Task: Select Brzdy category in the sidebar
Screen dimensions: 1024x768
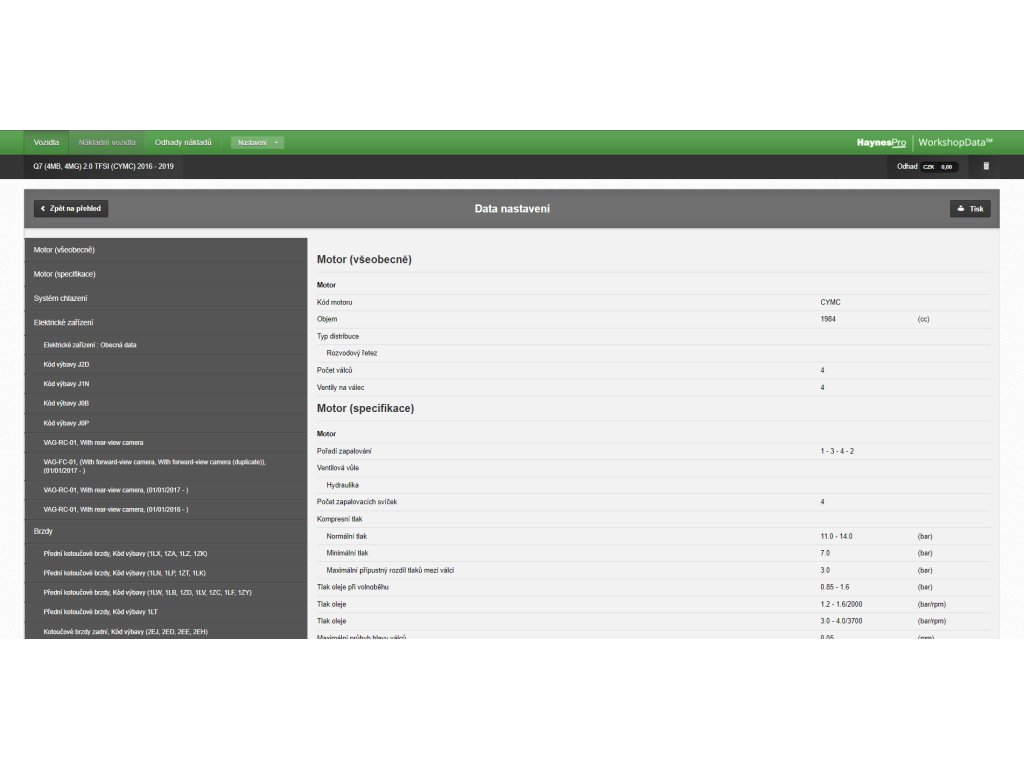Action: [44, 531]
